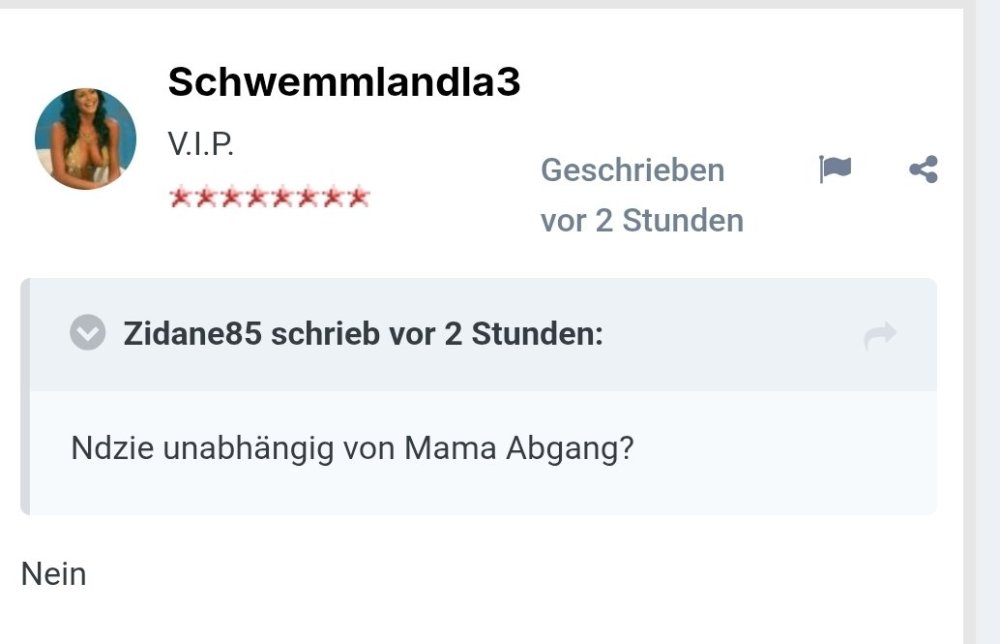Open share options for this post
Image resolution: width=1000 pixels, height=644 pixels.
pos(923,170)
